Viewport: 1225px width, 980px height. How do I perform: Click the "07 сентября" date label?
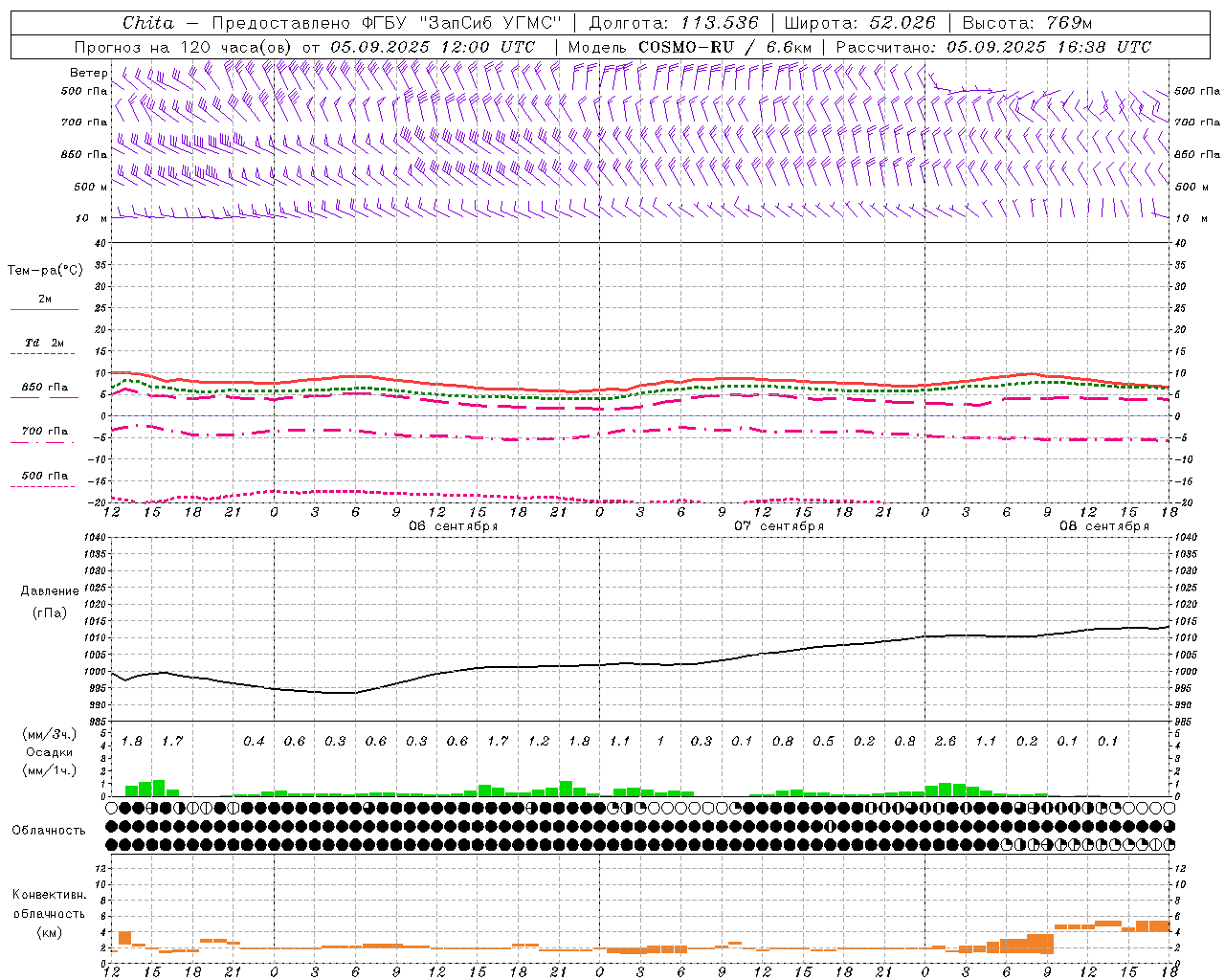[x=779, y=526]
